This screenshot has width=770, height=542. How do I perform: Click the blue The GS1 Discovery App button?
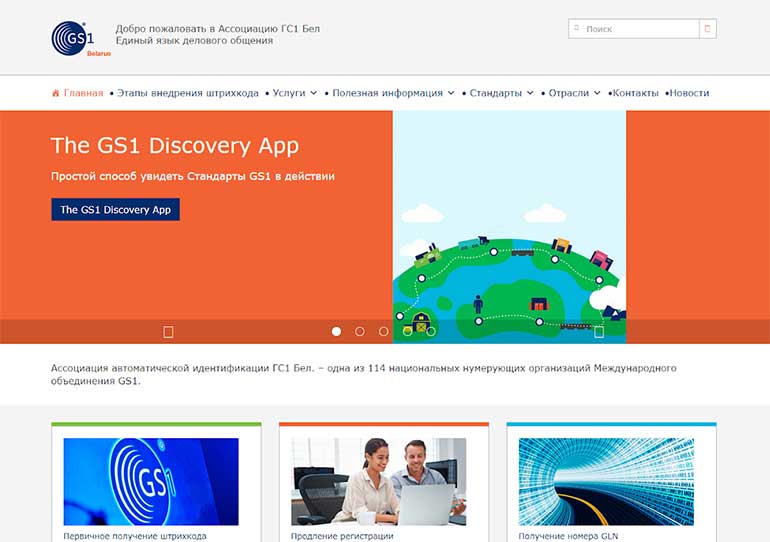(x=115, y=210)
